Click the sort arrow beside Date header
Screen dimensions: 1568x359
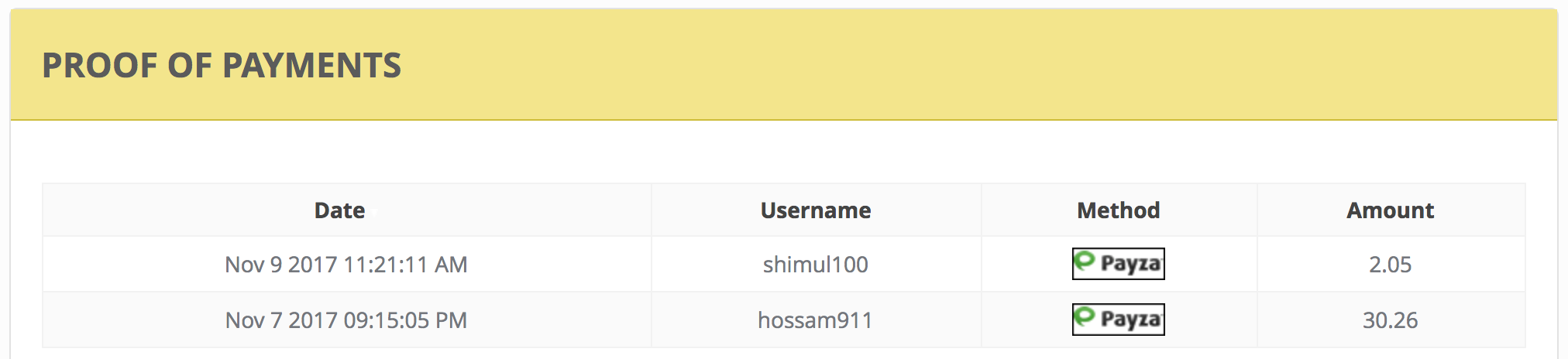point(373,210)
